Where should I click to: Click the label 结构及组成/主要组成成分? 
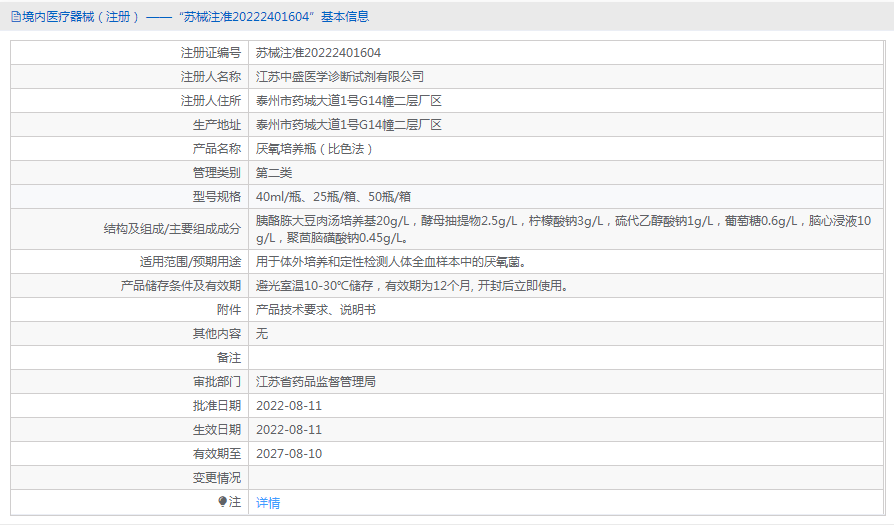172,229
